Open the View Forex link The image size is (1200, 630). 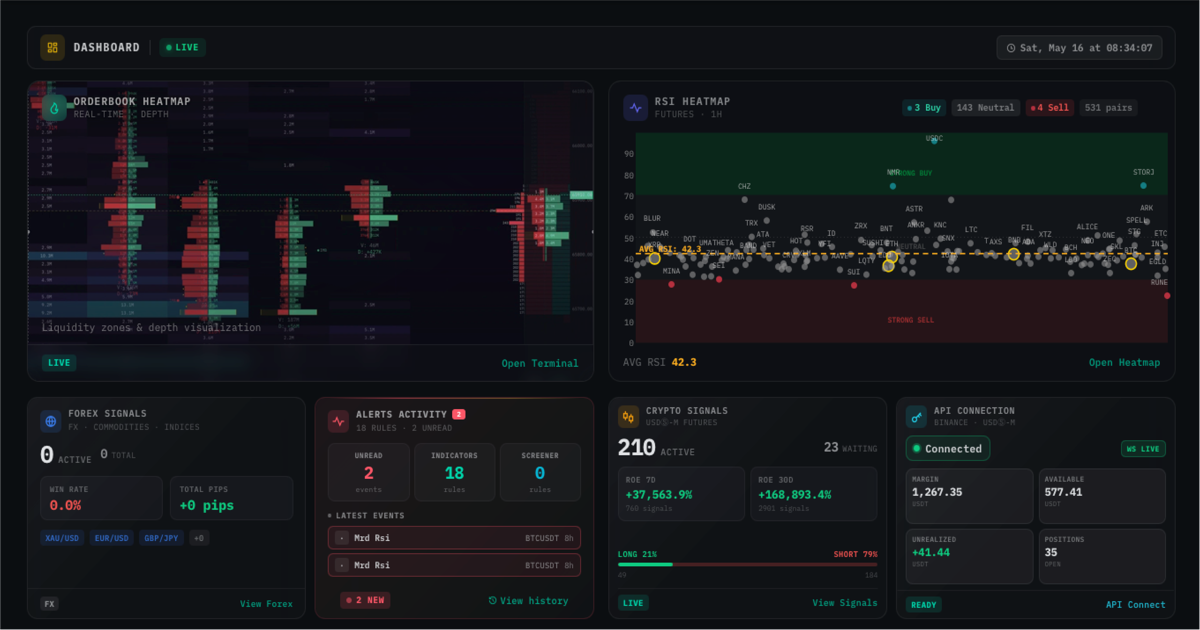267,604
